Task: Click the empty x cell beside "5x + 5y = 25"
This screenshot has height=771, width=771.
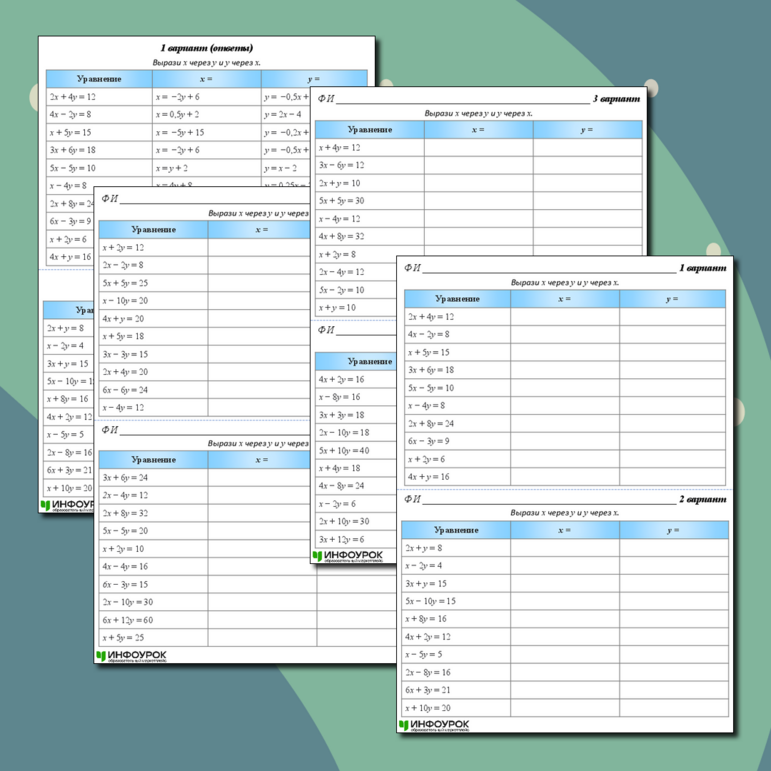Action: pos(259,283)
